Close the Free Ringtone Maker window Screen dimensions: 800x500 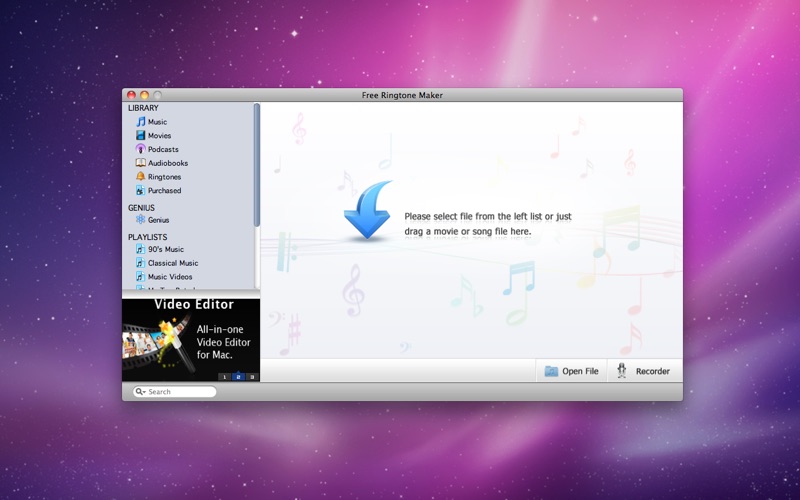click(x=131, y=95)
